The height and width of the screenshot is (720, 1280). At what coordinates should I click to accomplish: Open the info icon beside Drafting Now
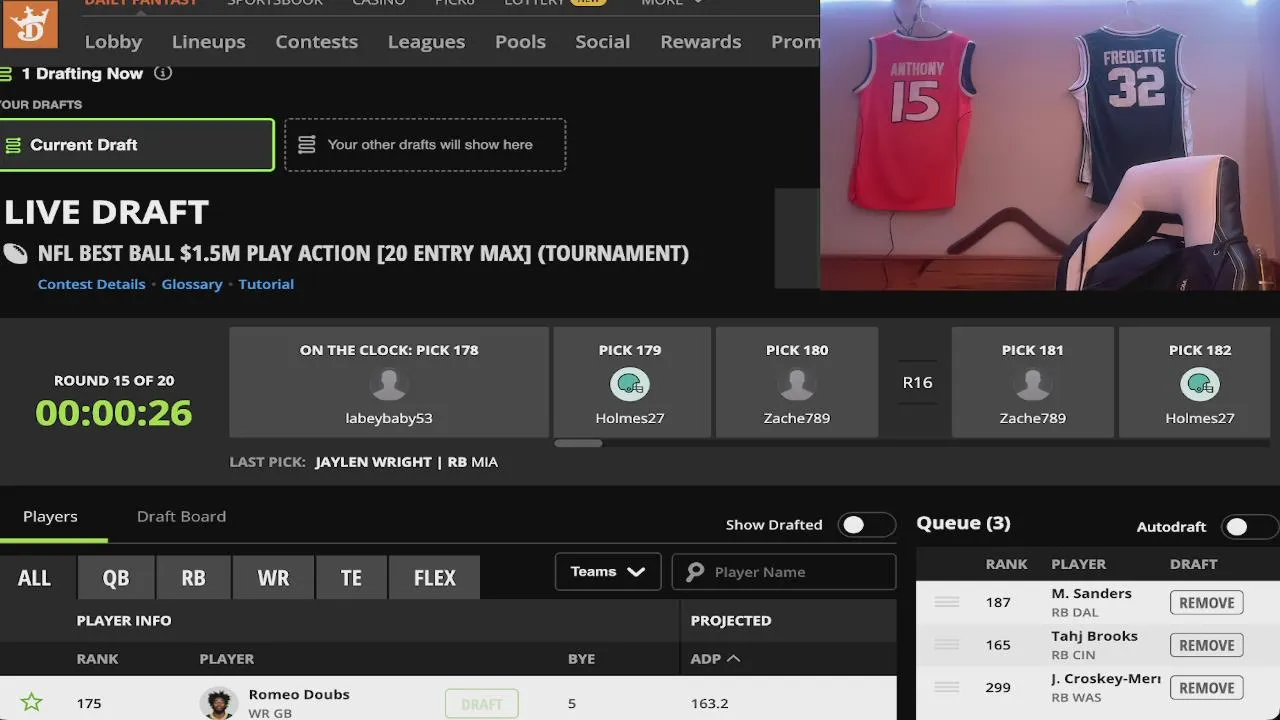click(163, 73)
